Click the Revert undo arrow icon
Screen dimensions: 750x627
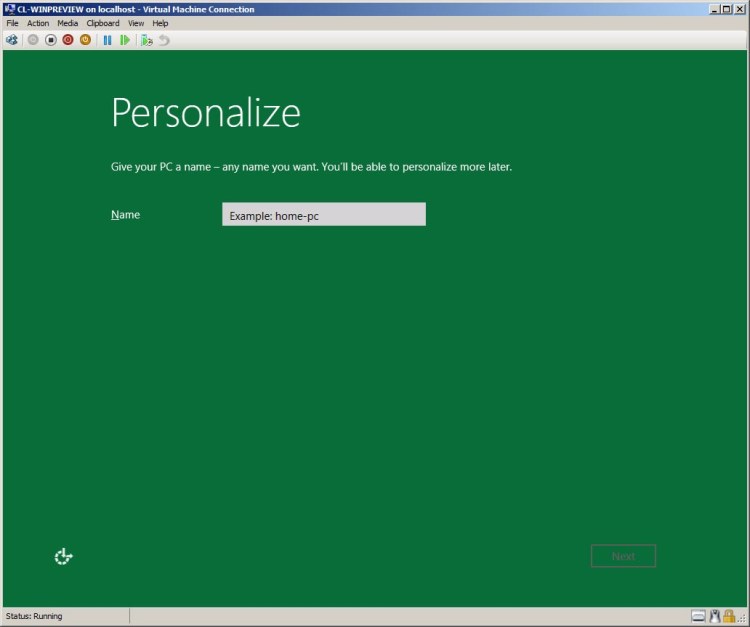pos(164,40)
